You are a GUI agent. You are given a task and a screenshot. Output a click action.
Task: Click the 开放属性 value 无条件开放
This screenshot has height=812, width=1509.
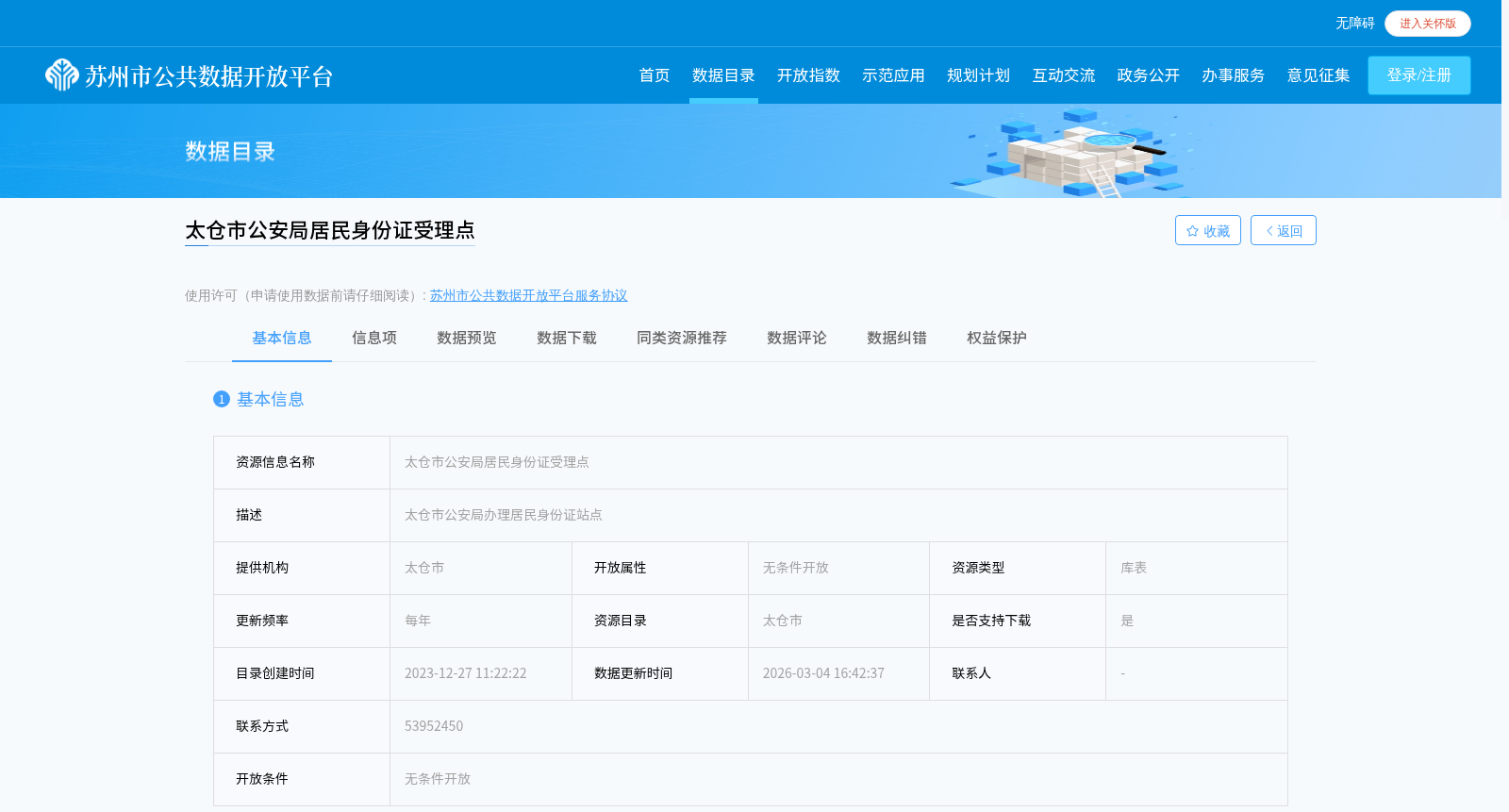tap(796, 568)
